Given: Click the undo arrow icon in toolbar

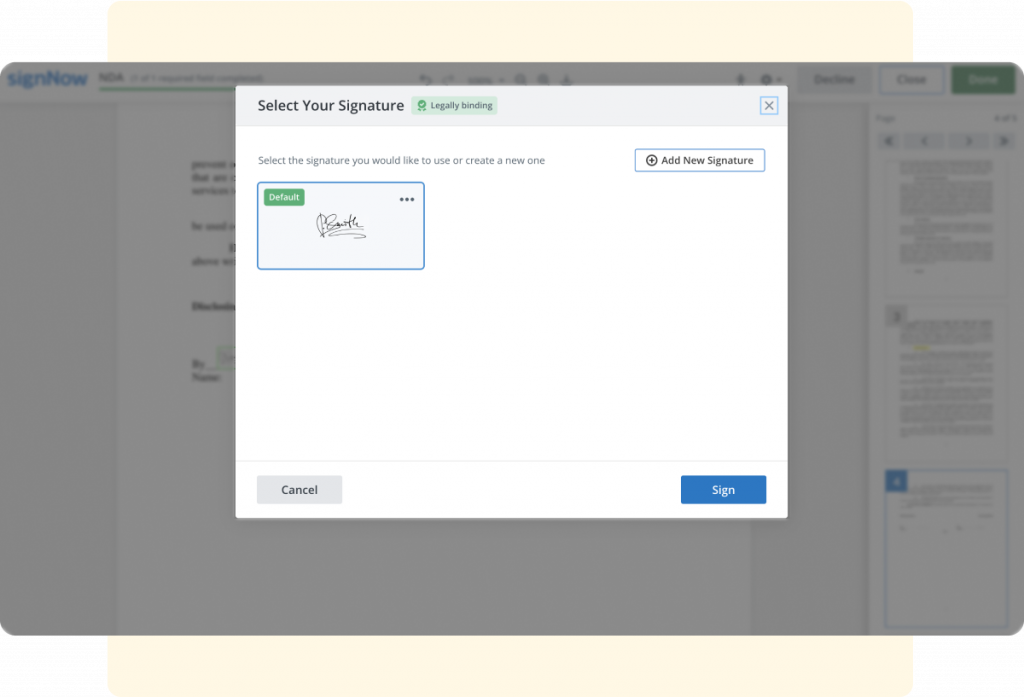Looking at the screenshot, I should coord(425,79).
